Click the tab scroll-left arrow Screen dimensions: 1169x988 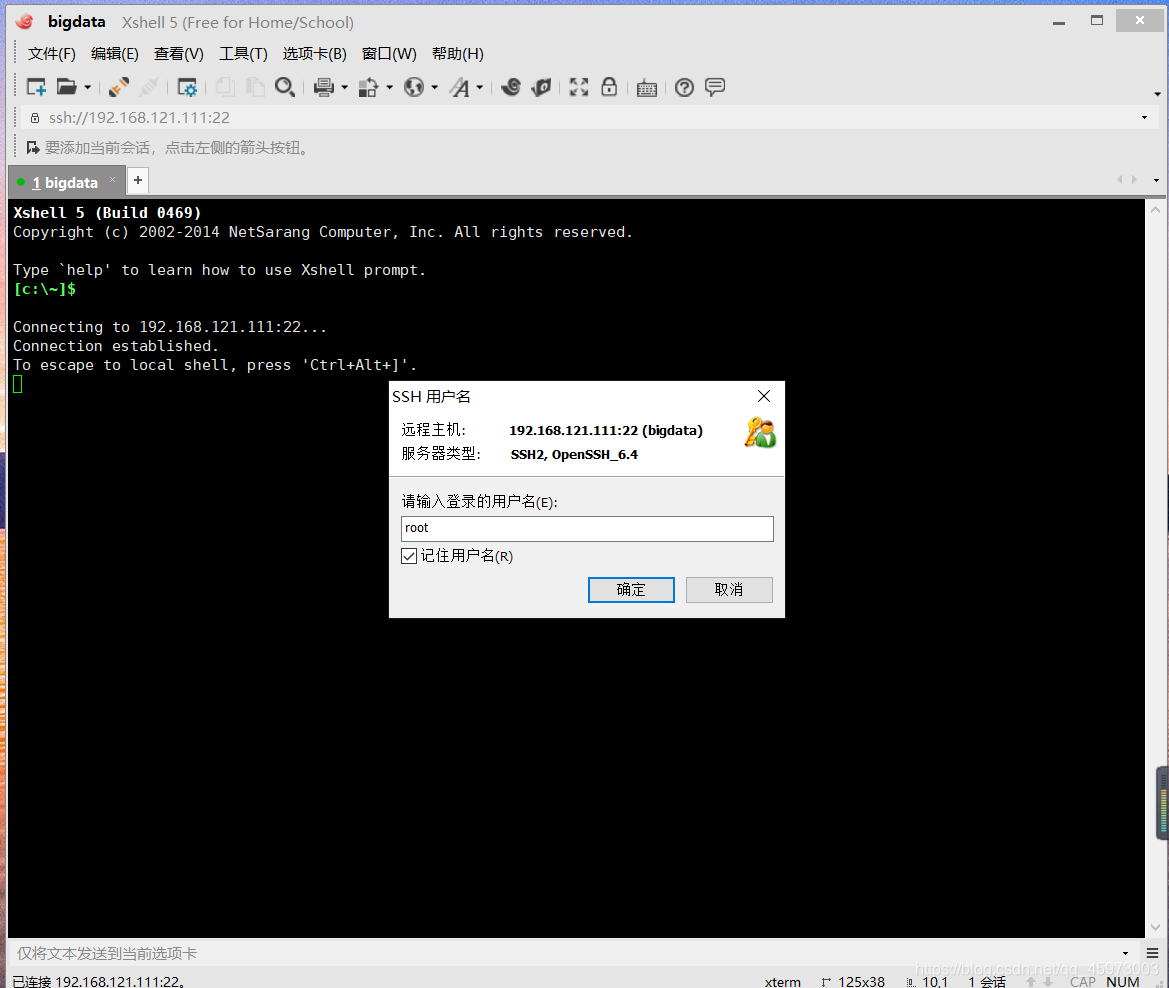1120,180
